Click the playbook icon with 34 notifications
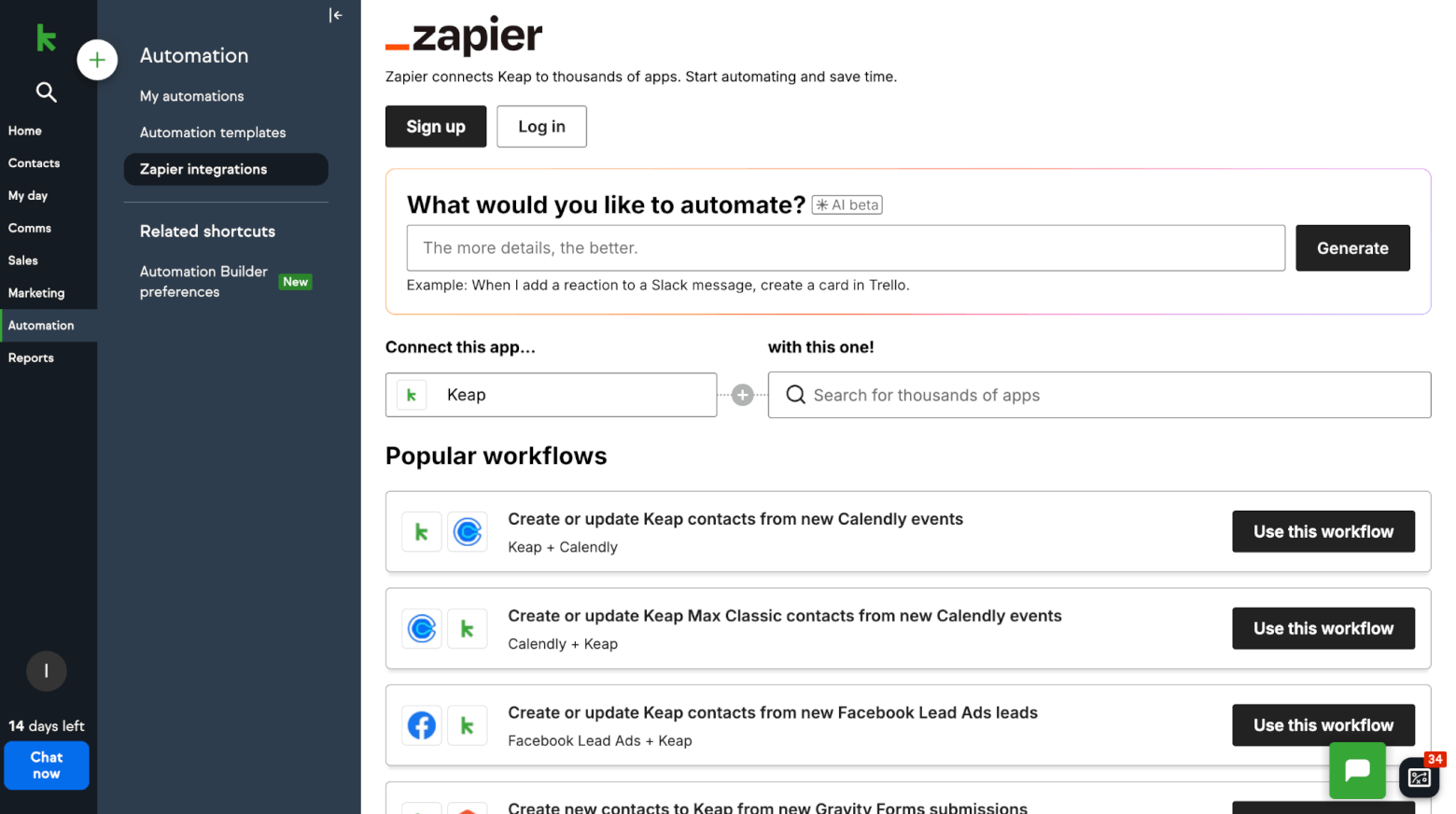 pos(1419,777)
